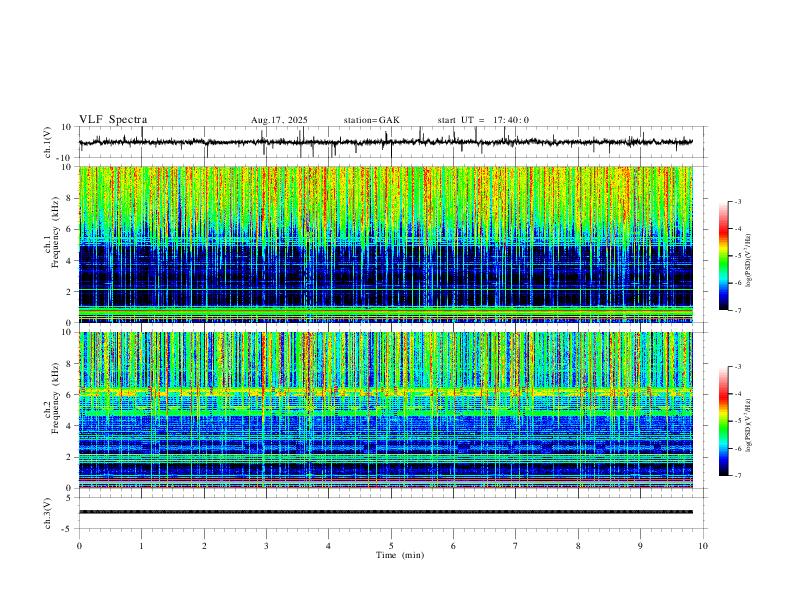Click the "VLF Spectra" plot title
Viewport: 792px width, 612px height.
point(113,120)
